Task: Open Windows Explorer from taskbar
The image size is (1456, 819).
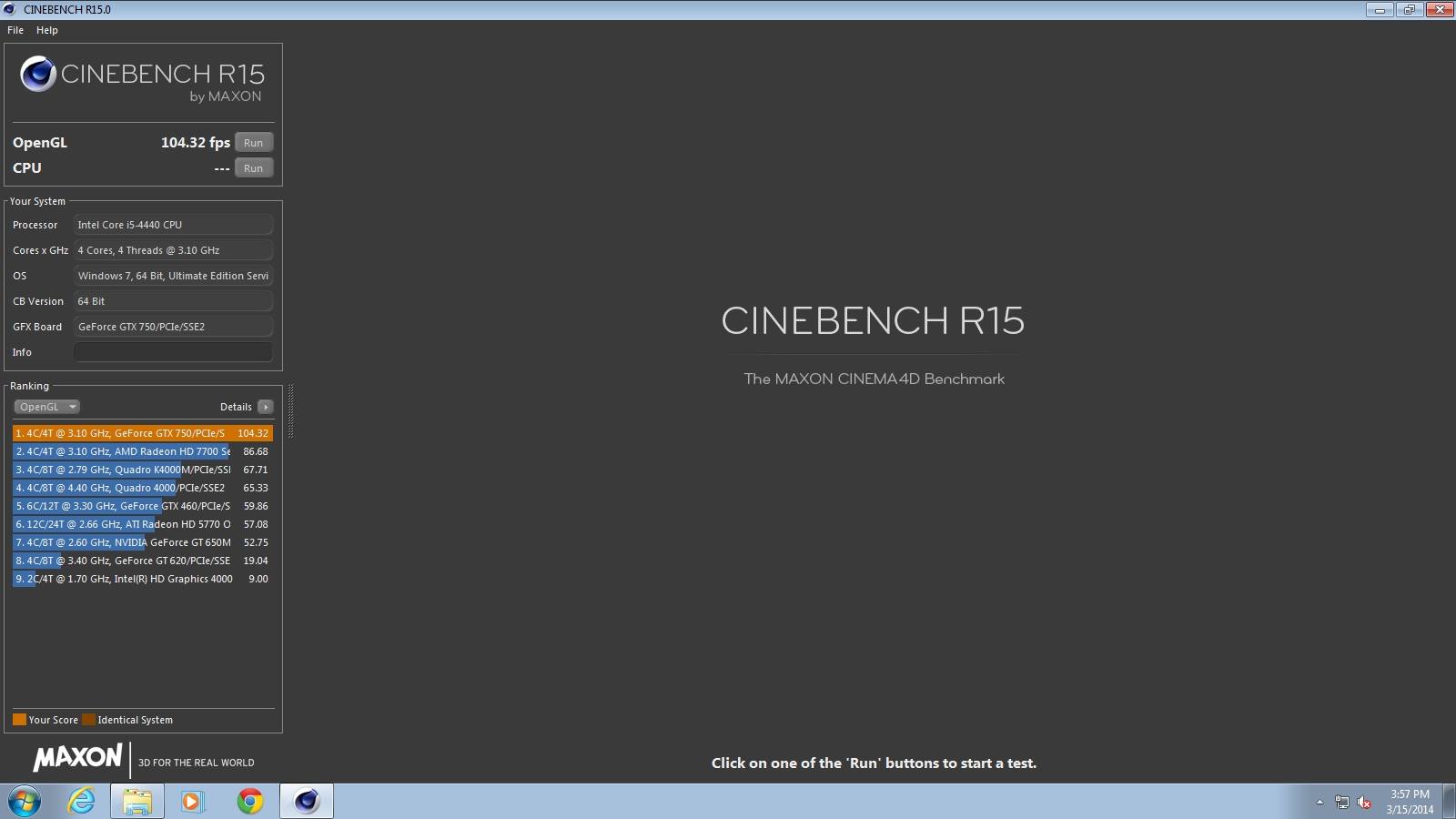Action: click(137, 802)
